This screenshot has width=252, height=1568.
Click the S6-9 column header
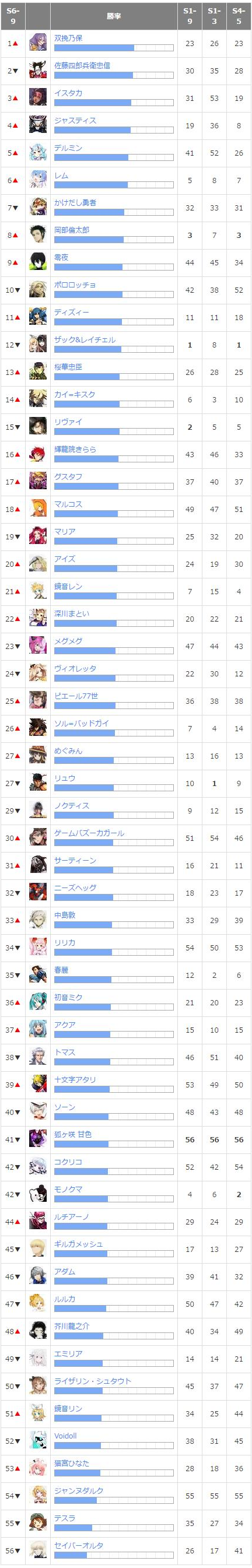13,16
